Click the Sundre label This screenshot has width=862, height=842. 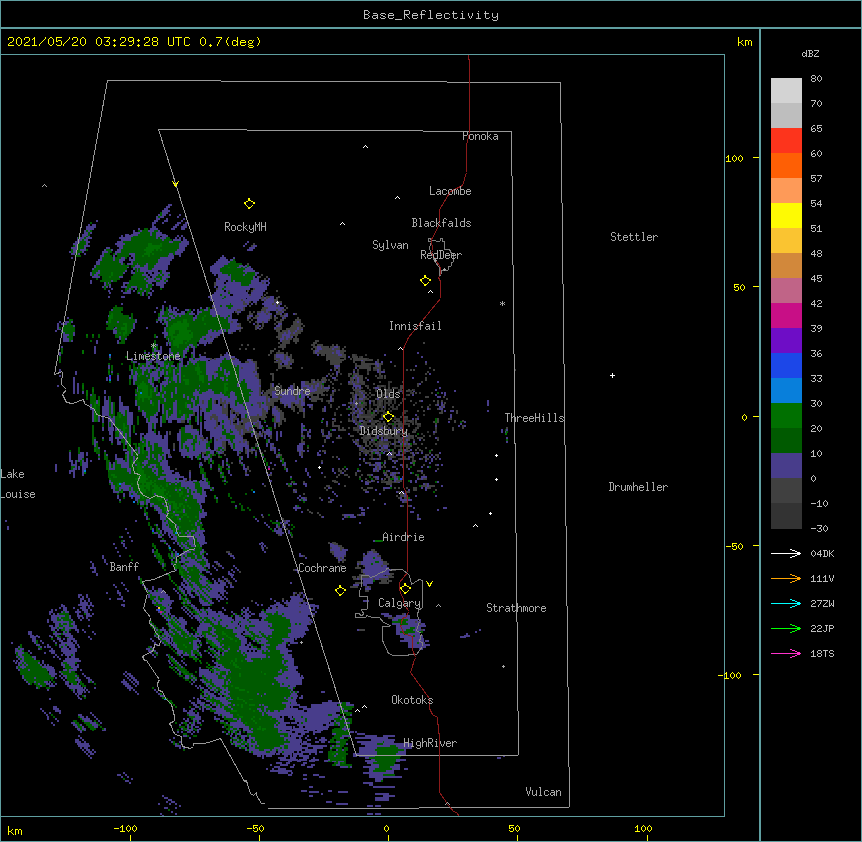pos(292,391)
